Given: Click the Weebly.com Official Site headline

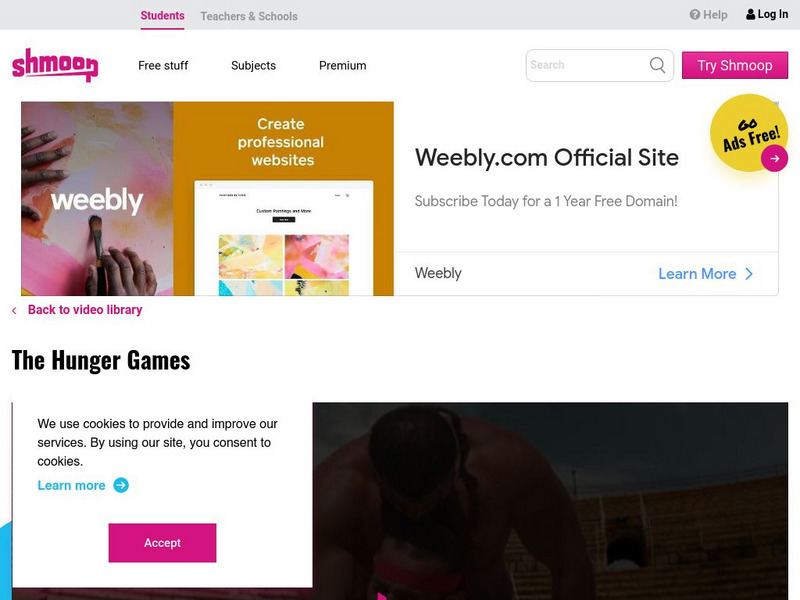Looking at the screenshot, I should tap(546, 158).
